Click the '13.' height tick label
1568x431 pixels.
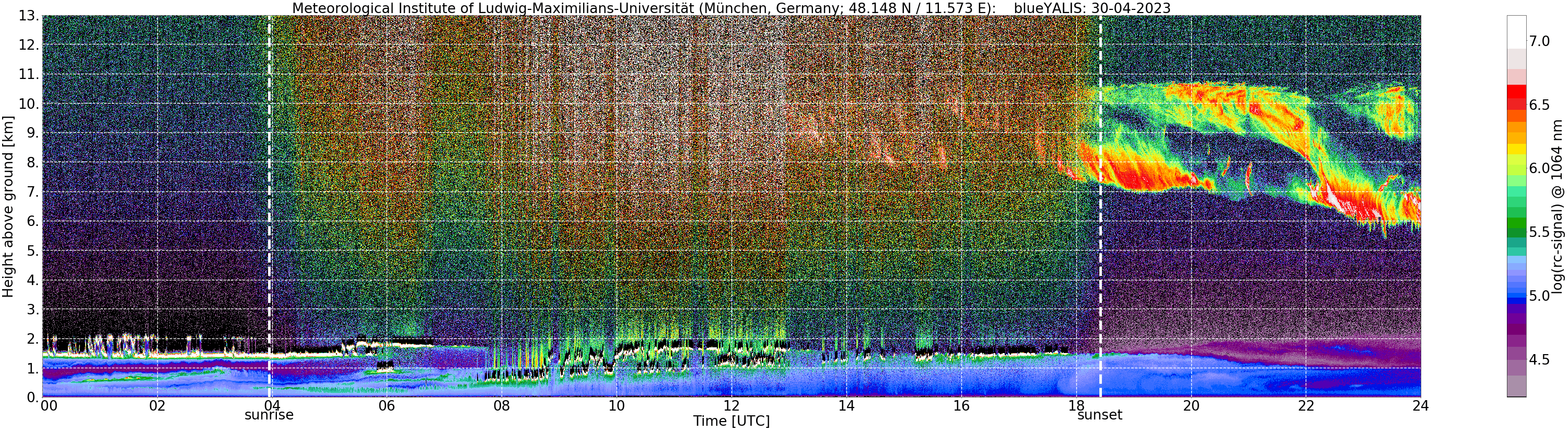click(x=28, y=15)
